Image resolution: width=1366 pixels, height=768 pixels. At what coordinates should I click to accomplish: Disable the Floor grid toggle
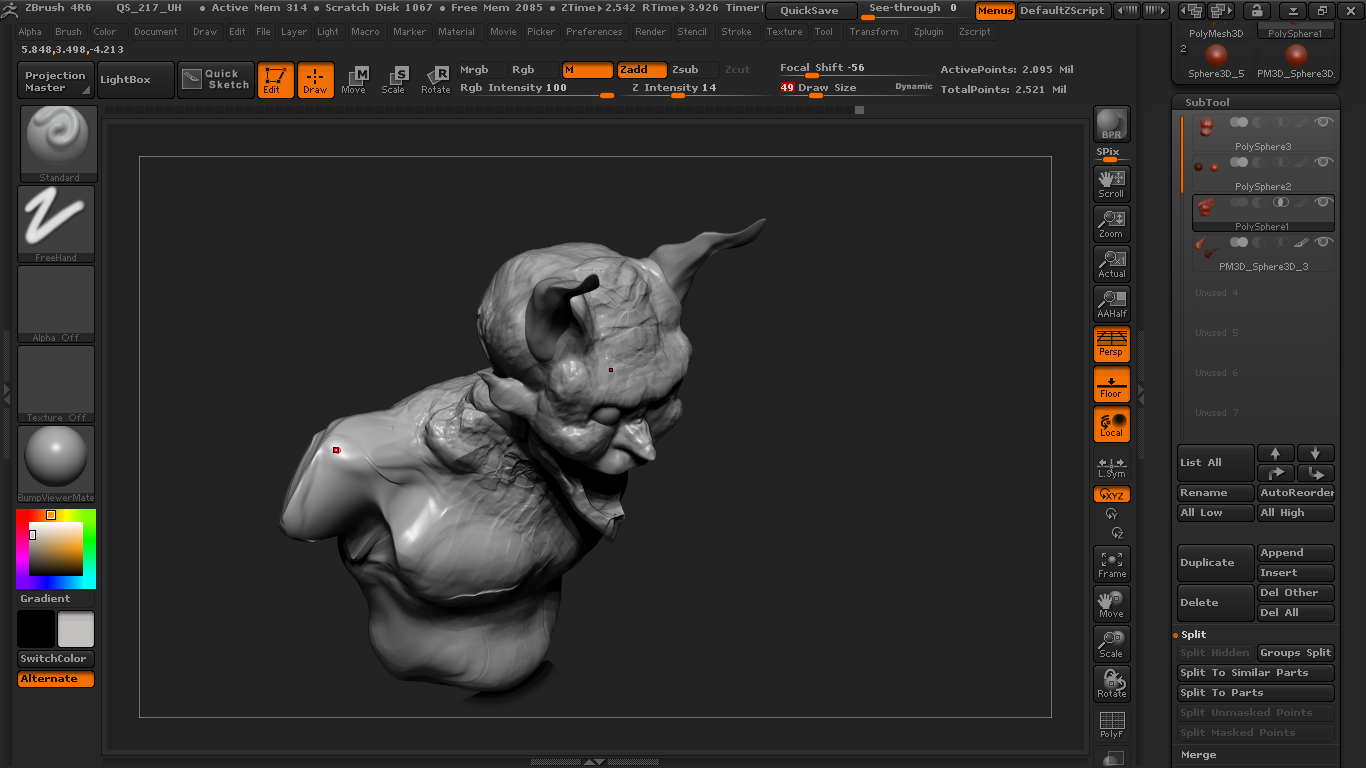click(x=1111, y=384)
